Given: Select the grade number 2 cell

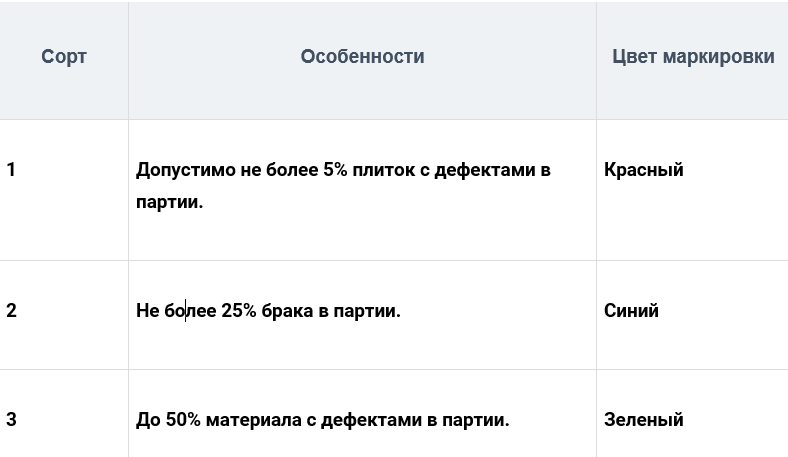Looking at the screenshot, I should [11, 311].
